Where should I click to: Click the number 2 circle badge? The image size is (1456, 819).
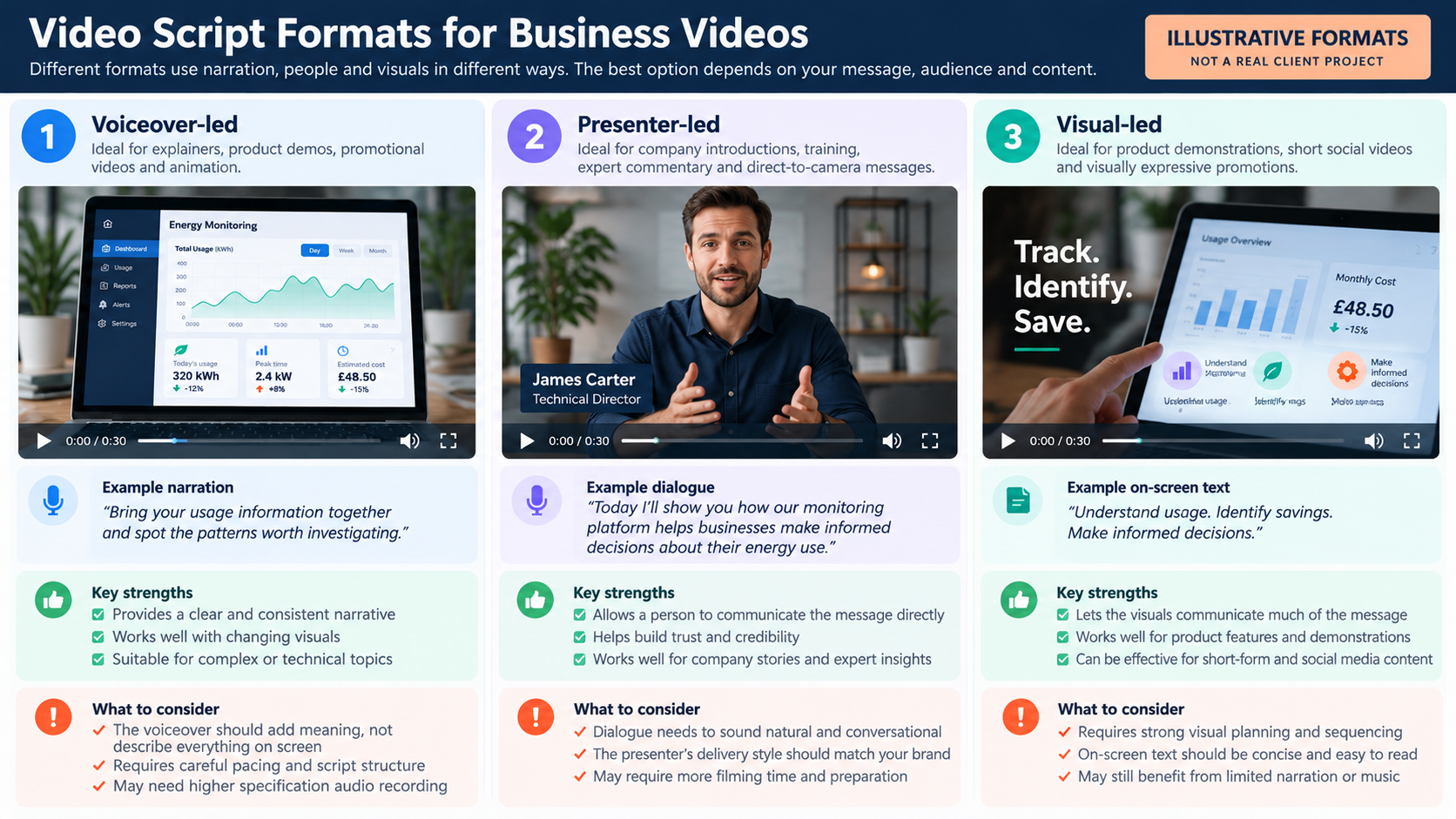click(535, 136)
